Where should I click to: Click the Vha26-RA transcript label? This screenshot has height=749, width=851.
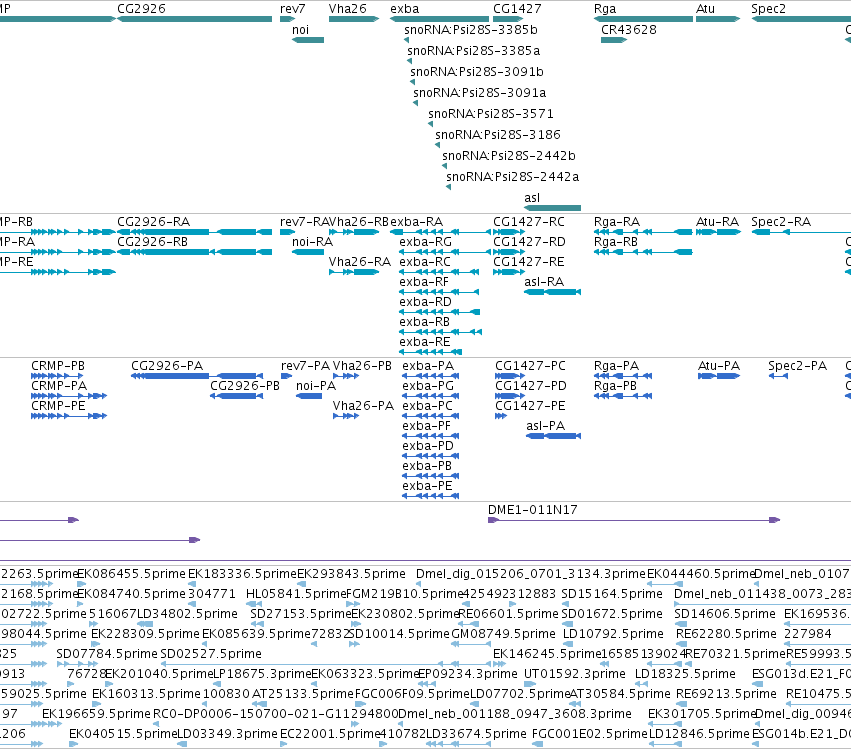pyautogui.click(x=360, y=262)
